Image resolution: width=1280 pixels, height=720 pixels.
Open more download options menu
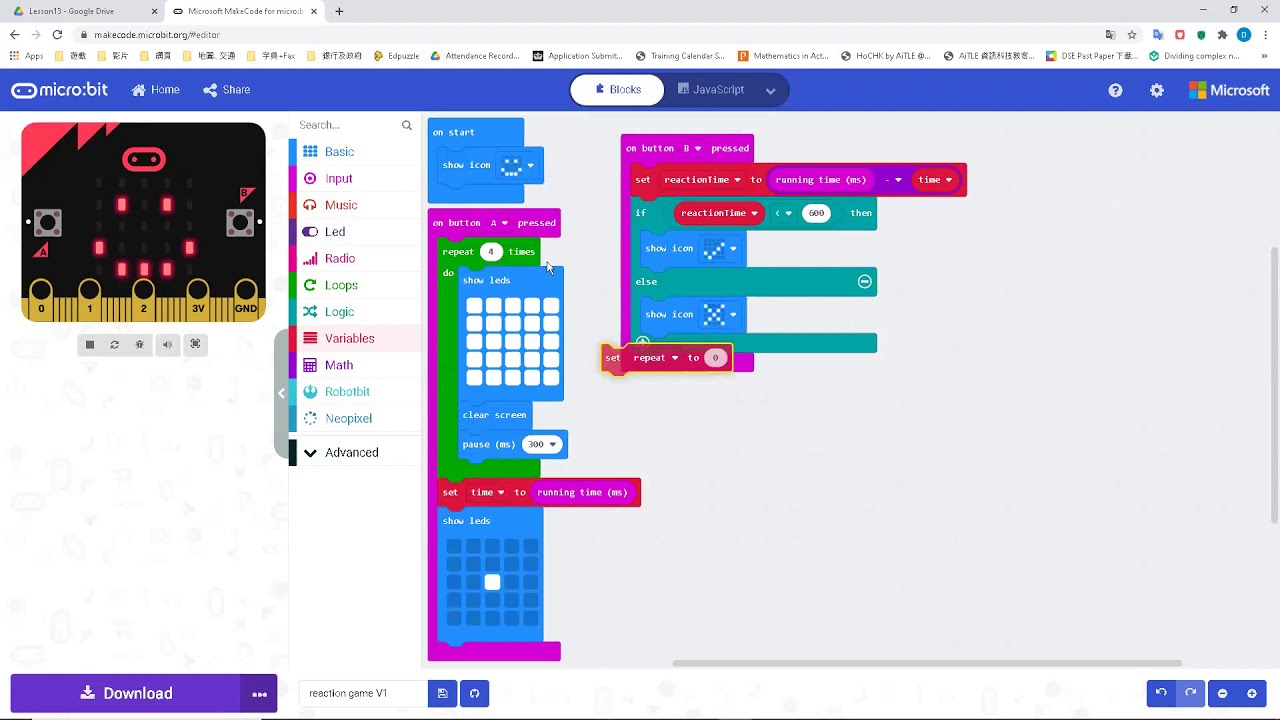point(259,693)
